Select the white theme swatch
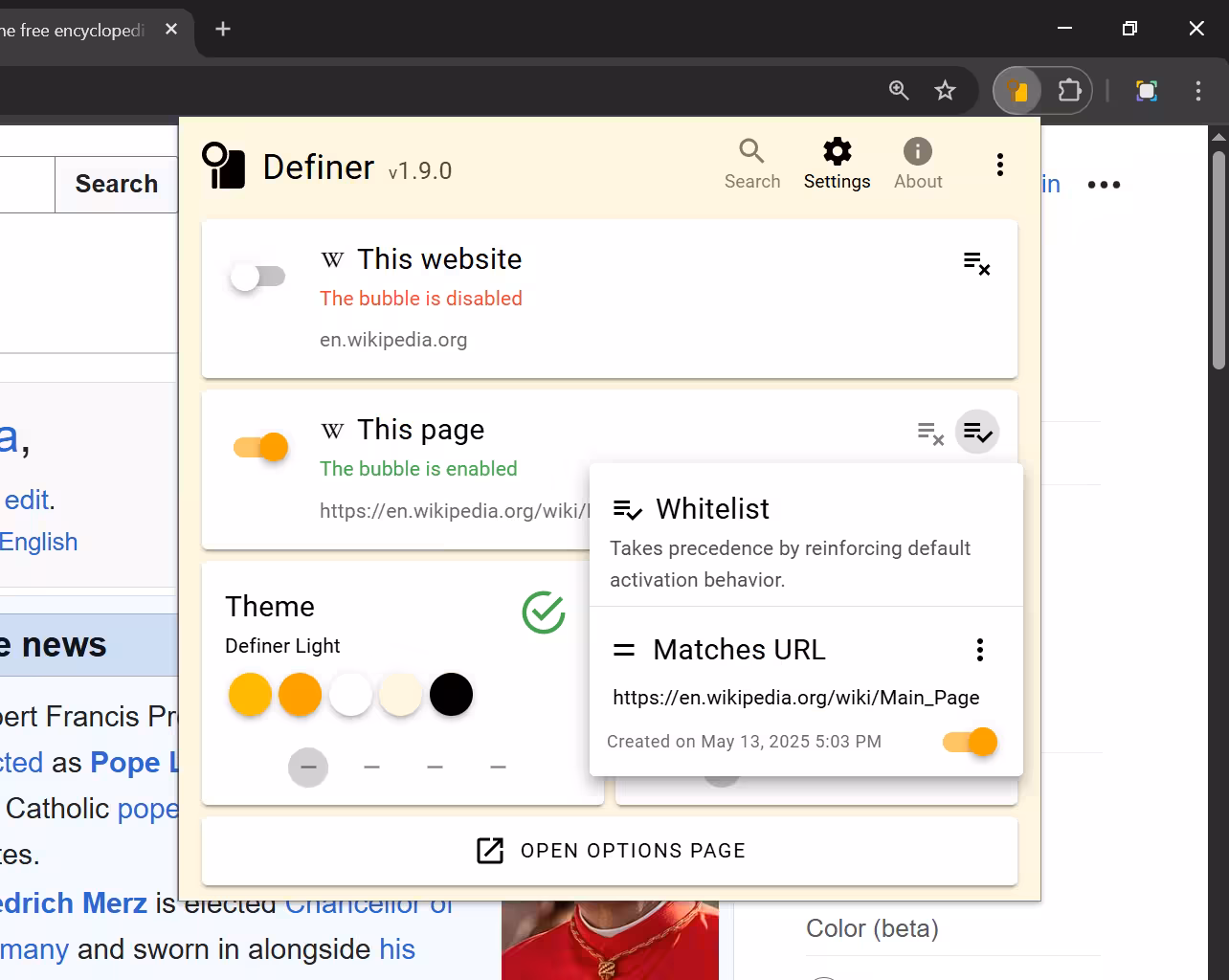 [x=350, y=695]
